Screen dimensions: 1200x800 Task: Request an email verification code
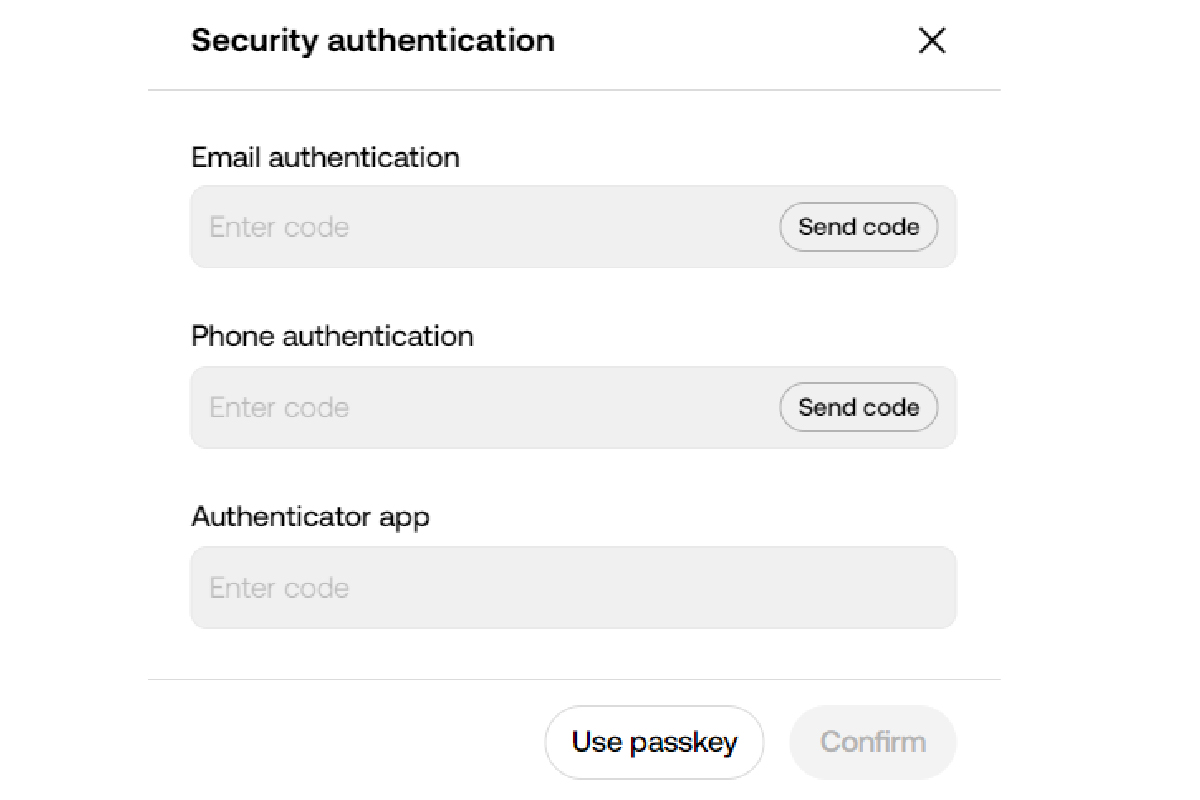[858, 227]
